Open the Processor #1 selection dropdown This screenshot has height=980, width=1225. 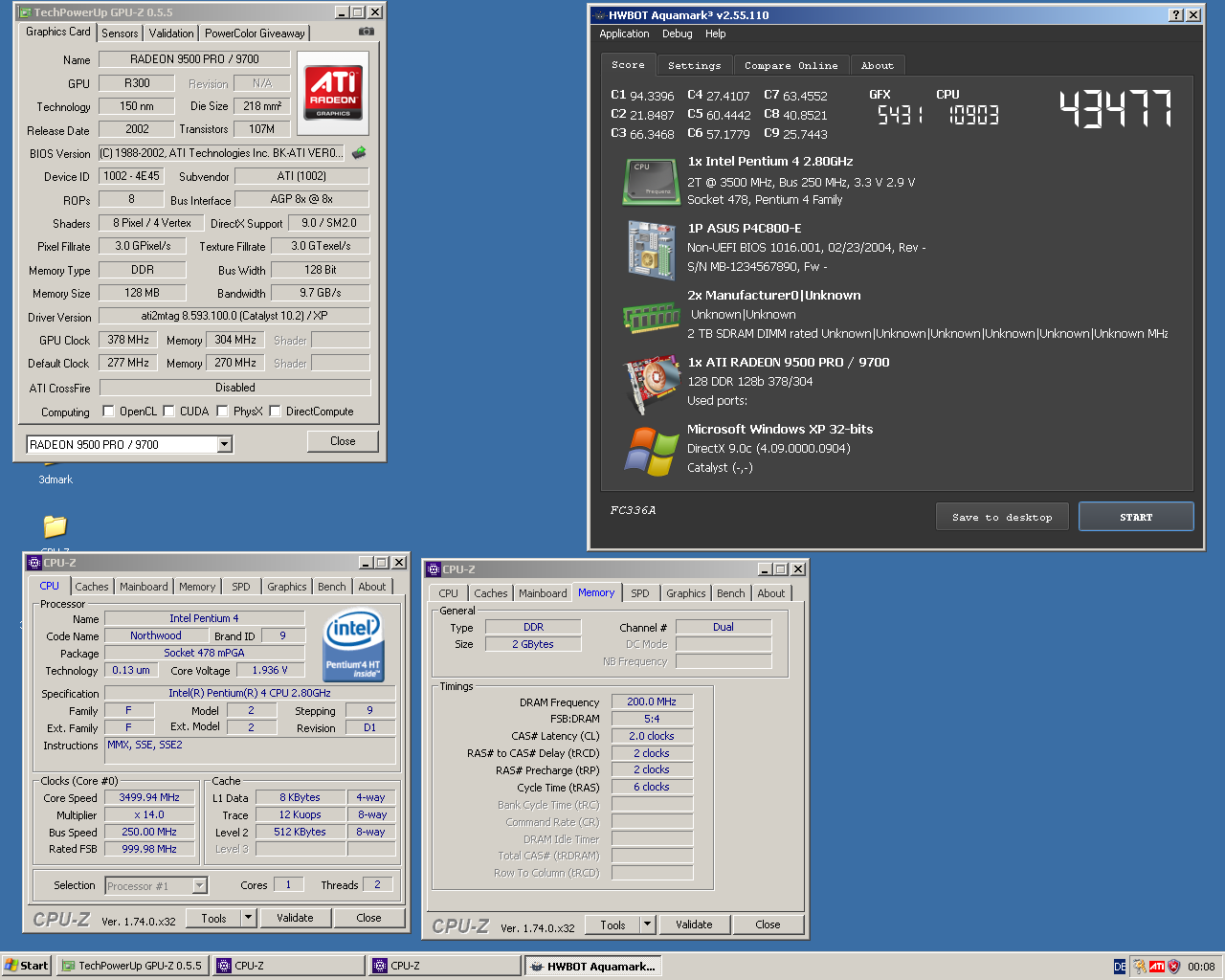pos(199,885)
